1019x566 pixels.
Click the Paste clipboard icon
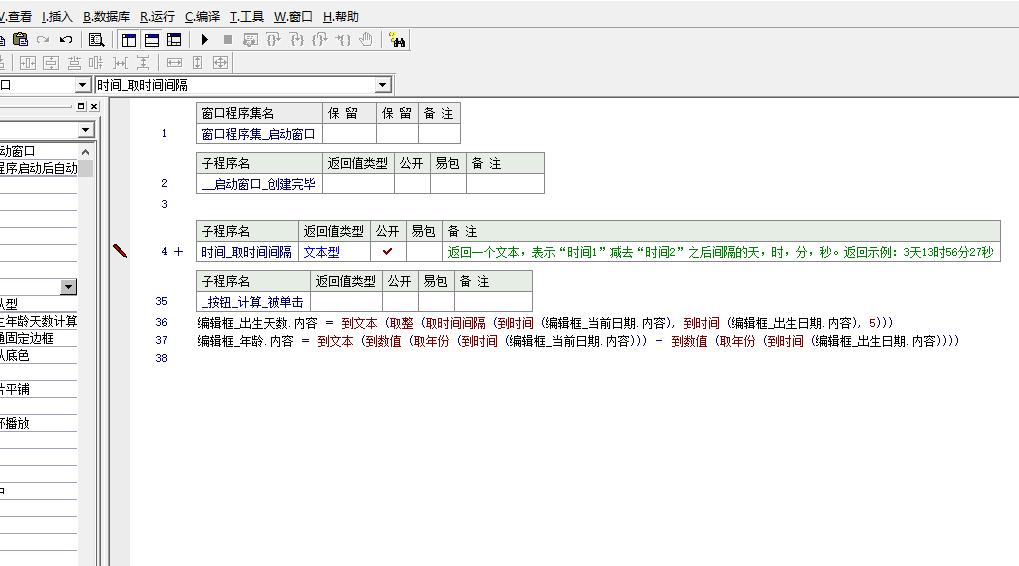(x=21, y=40)
